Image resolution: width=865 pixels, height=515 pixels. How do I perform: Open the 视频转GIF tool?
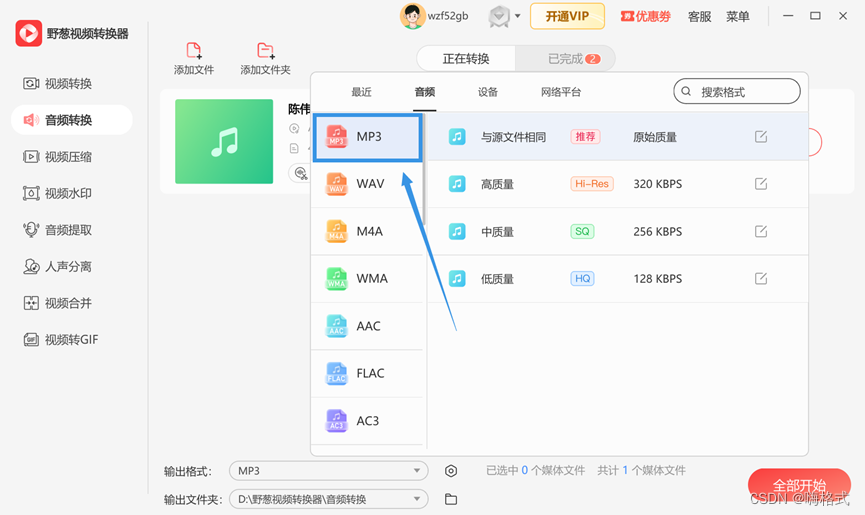click(61, 339)
